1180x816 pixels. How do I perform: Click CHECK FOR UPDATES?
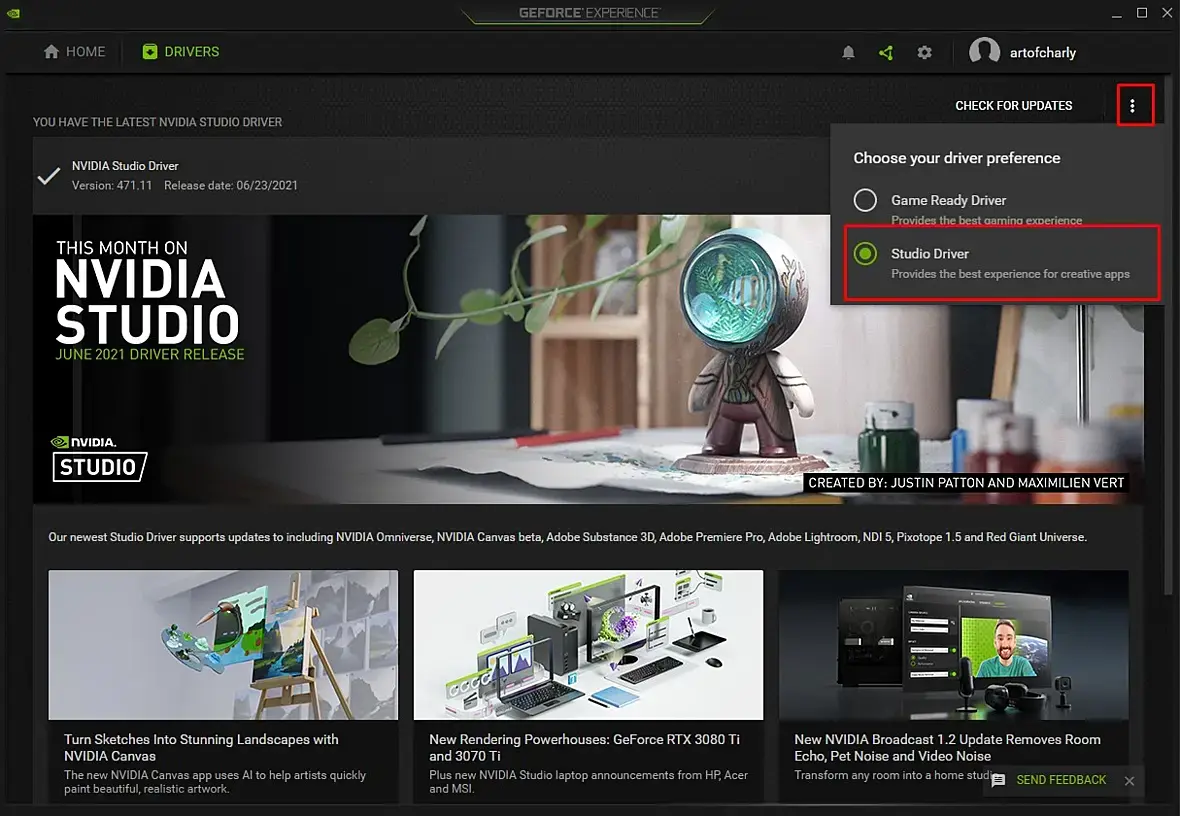pyautogui.click(x=1014, y=106)
